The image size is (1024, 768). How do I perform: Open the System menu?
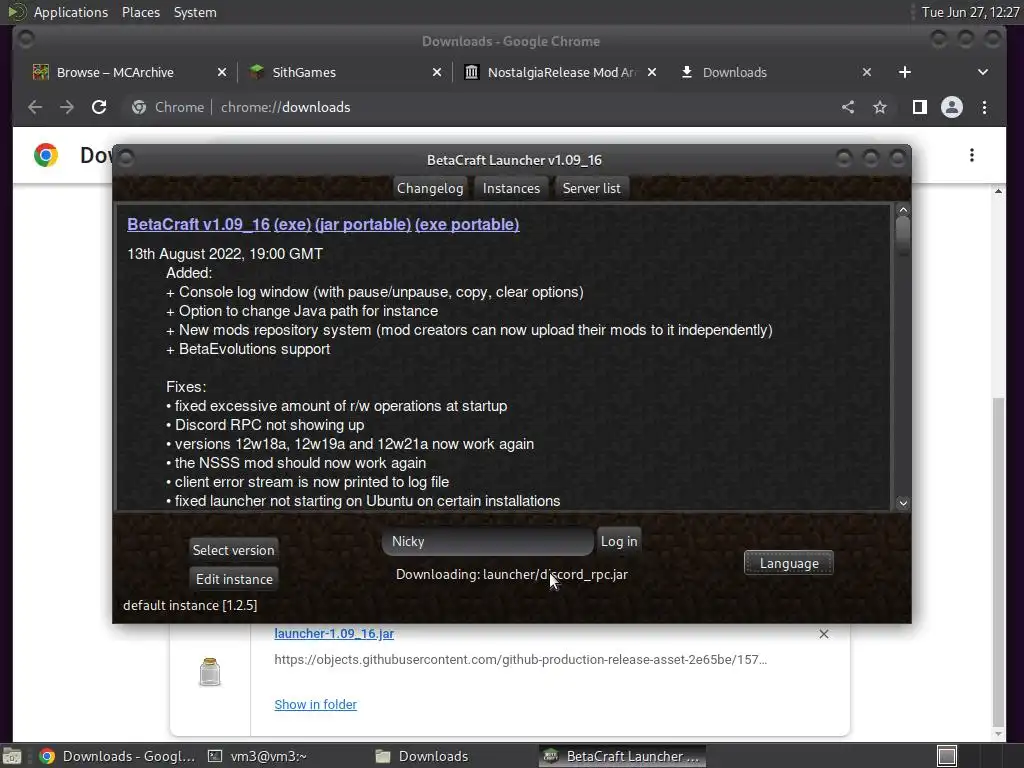click(x=195, y=12)
